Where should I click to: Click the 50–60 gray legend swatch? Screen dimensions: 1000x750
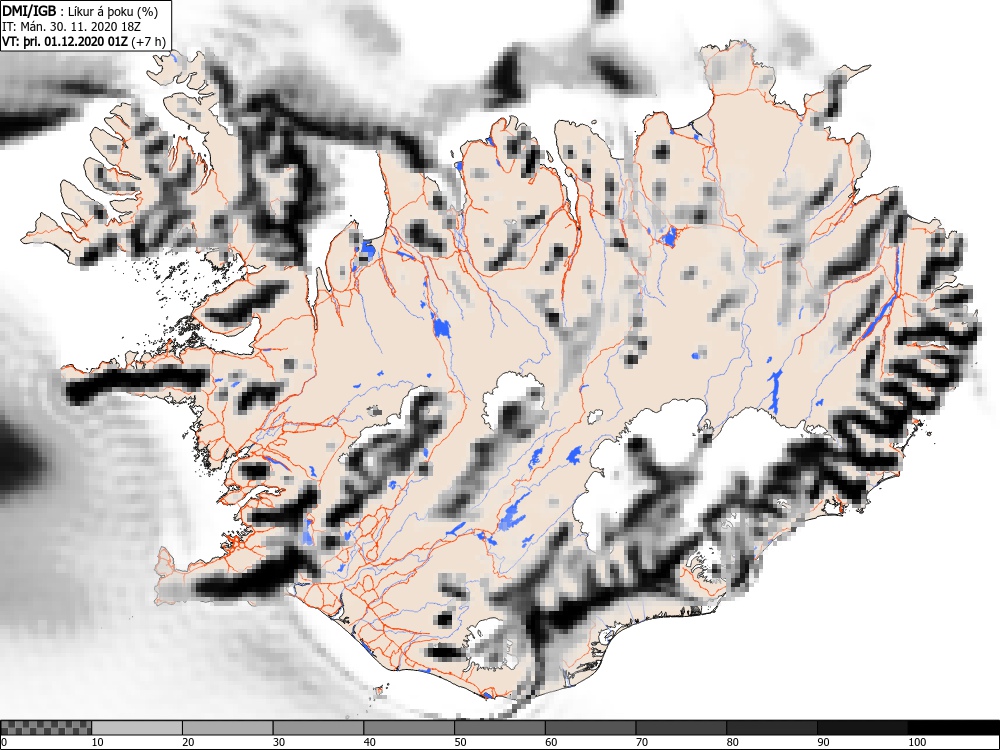coord(499,728)
